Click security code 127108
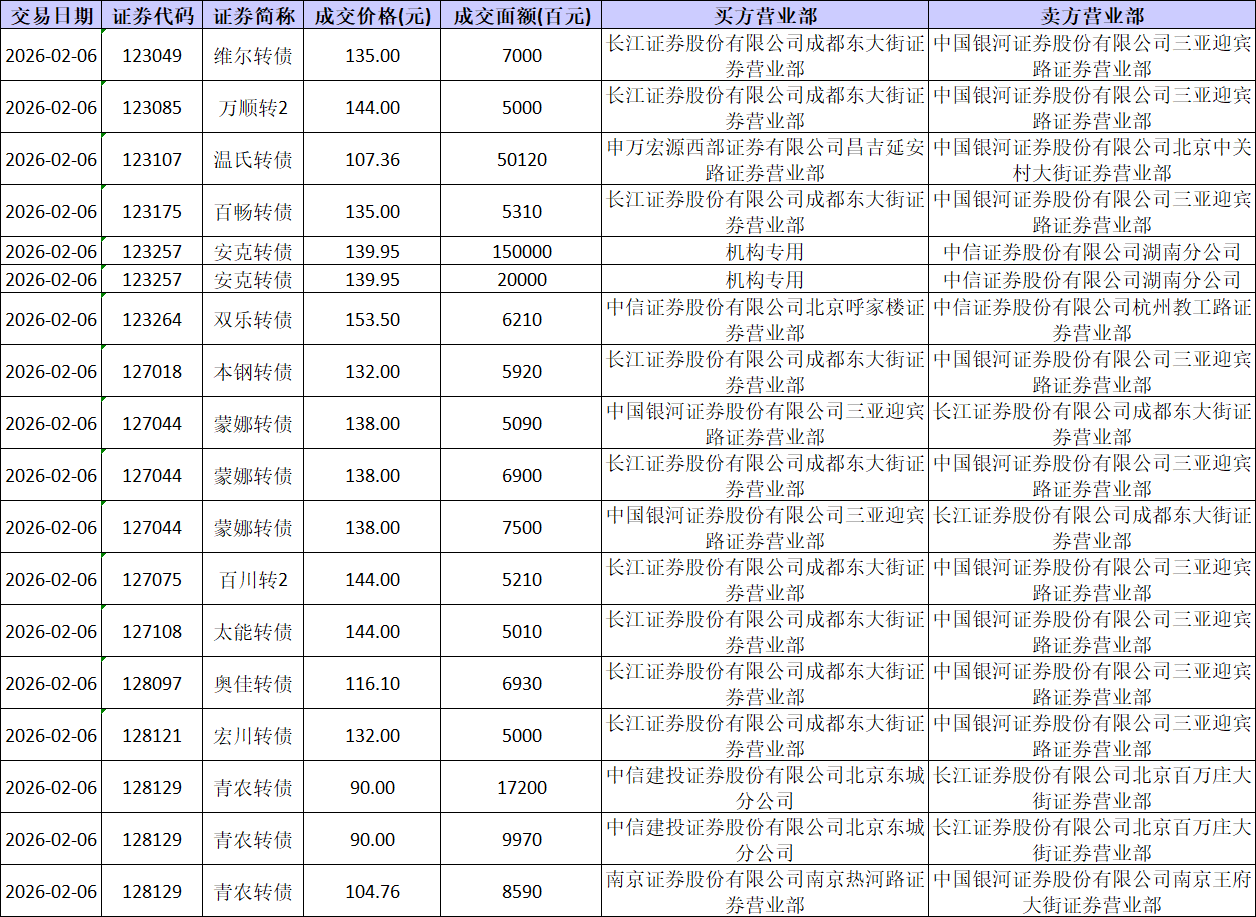 [152, 632]
